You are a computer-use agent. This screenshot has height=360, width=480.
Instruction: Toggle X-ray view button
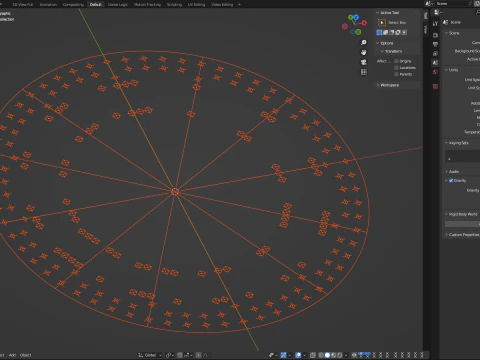[313, 355]
